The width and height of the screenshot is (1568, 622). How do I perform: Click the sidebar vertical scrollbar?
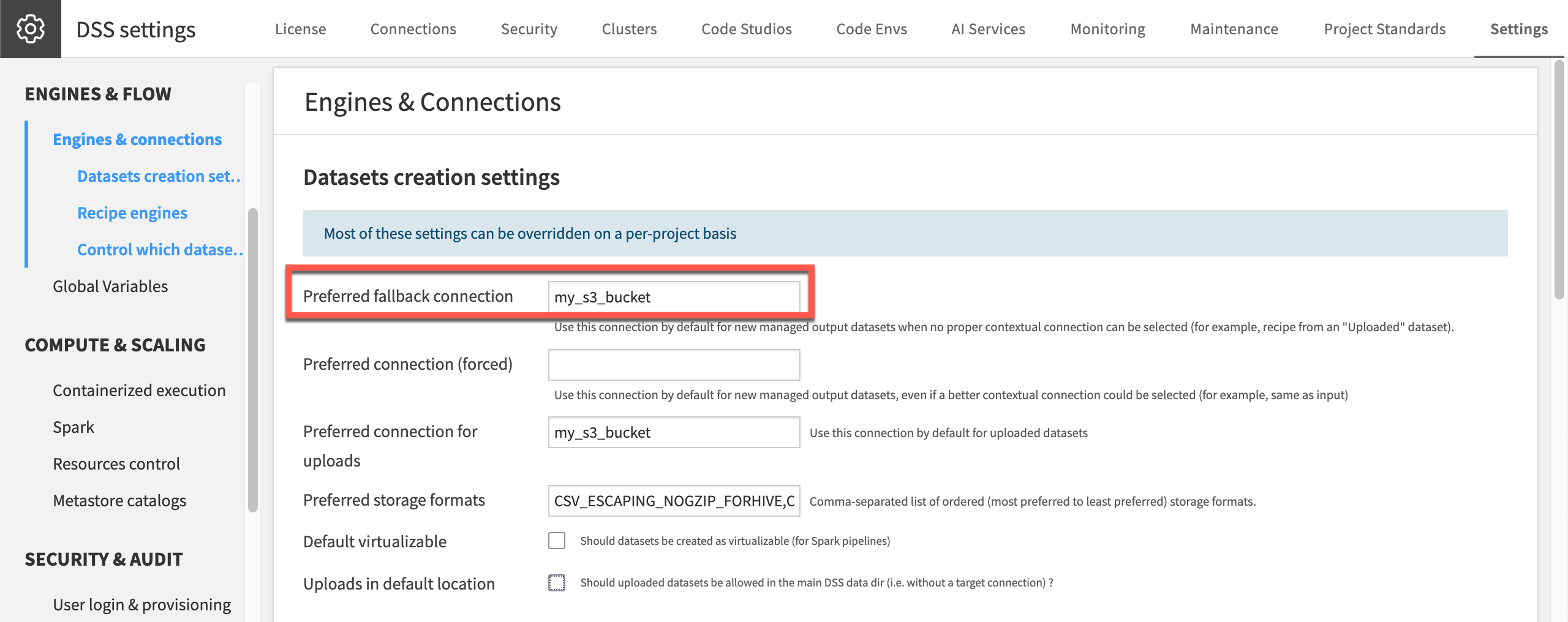click(x=252, y=360)
